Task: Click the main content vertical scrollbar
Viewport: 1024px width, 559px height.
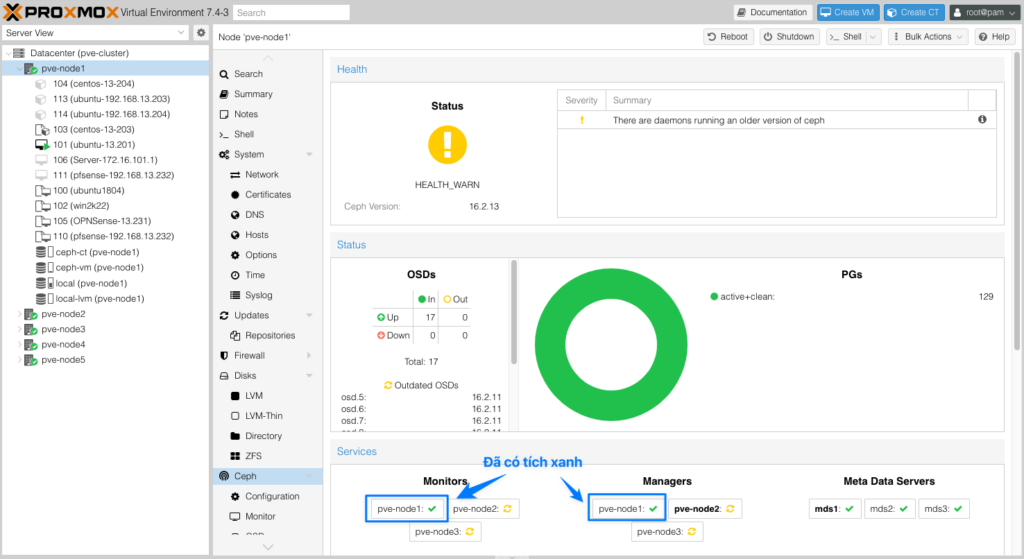Action: 1017,200
